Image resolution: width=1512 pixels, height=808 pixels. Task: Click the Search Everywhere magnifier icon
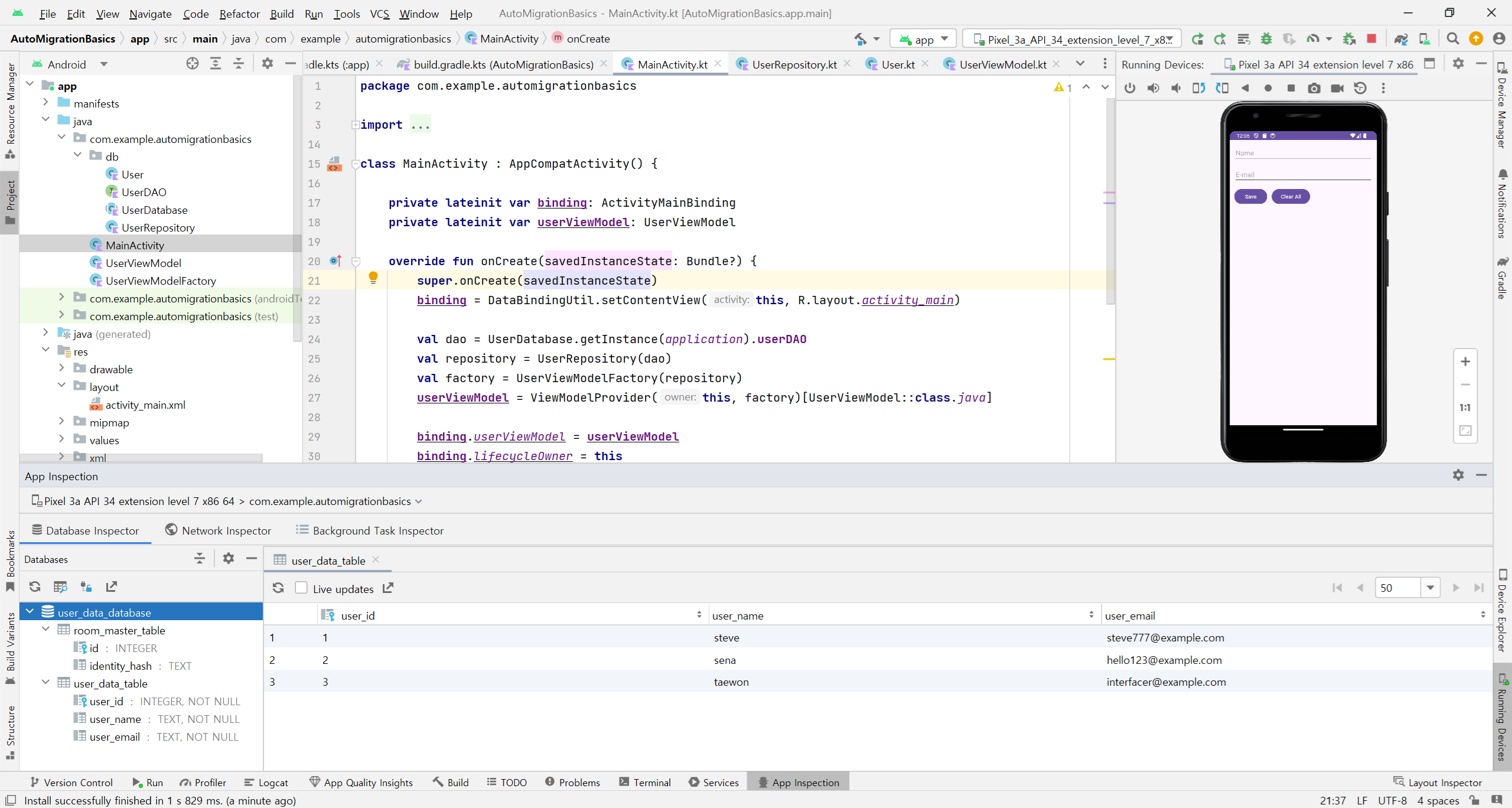pyautogui.click(x=1453, y=39)
